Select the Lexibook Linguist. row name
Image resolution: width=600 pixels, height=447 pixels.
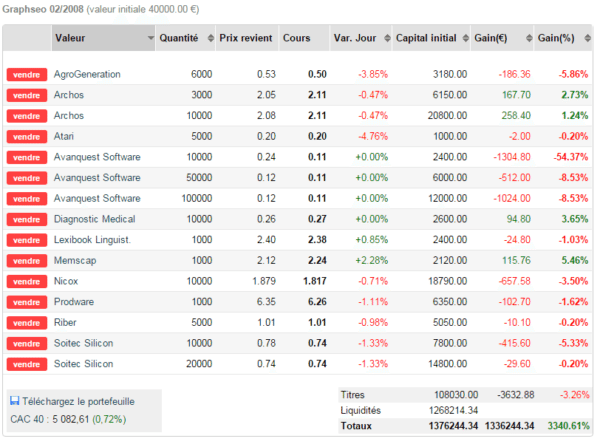point(92,240)
